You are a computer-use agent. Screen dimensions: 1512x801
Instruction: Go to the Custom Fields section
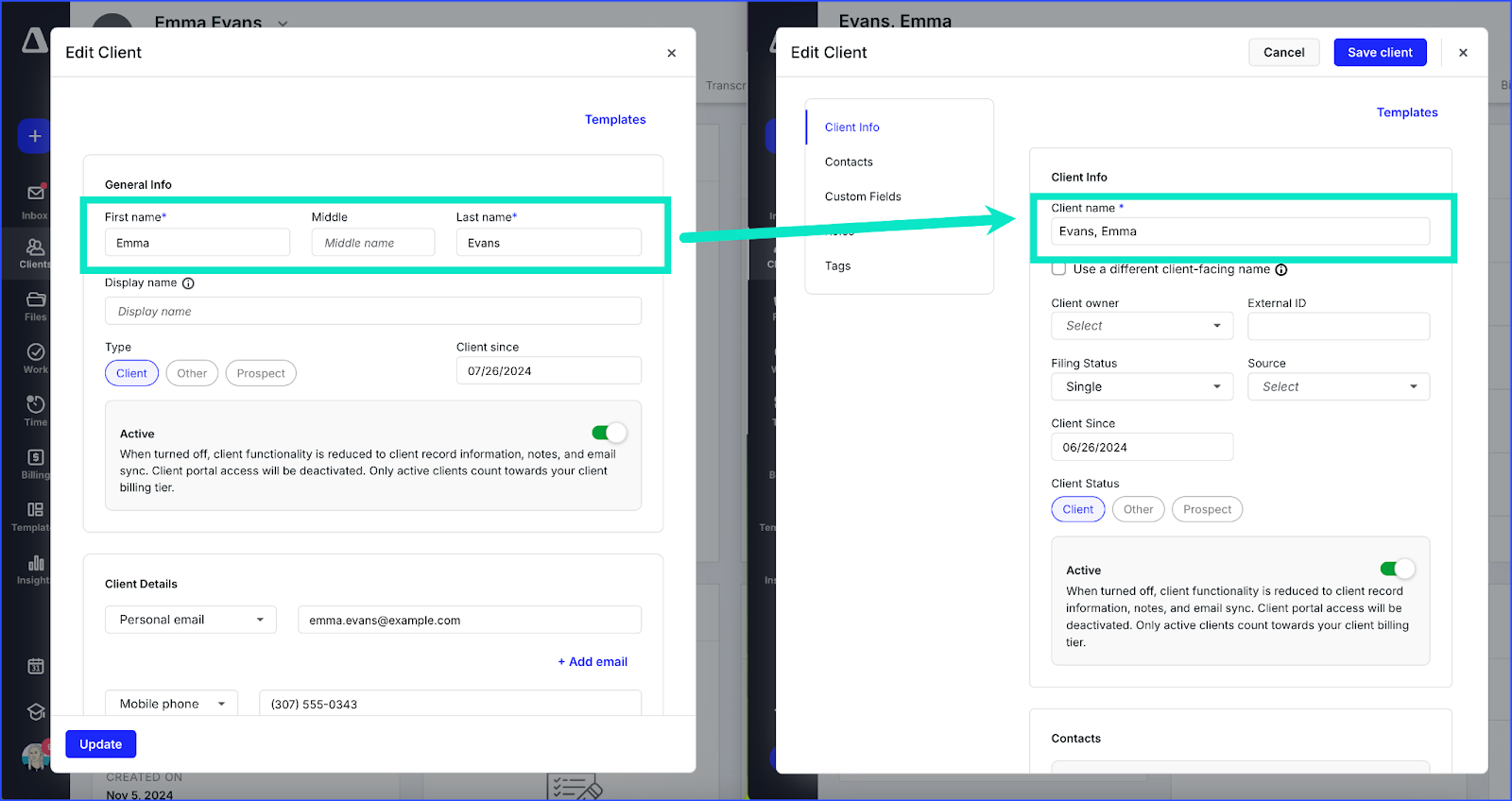coord(863,196)
